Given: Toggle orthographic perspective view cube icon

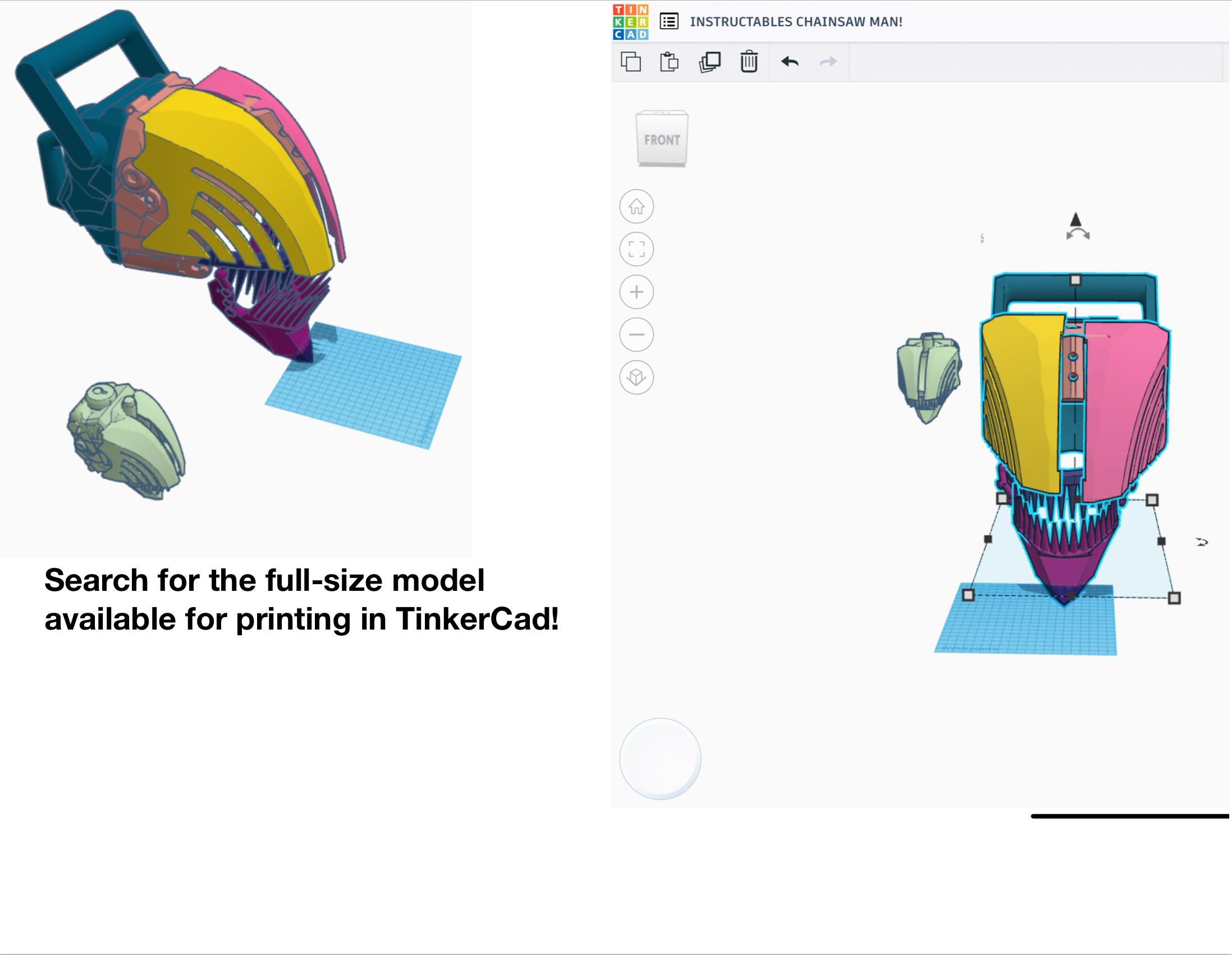Looking at the screenshot, I should (636, 377).
